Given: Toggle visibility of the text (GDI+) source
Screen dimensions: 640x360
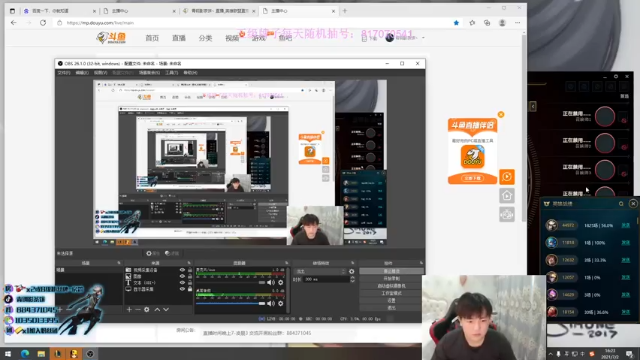Looking at the screenshot, I should (x=182, y=282).
